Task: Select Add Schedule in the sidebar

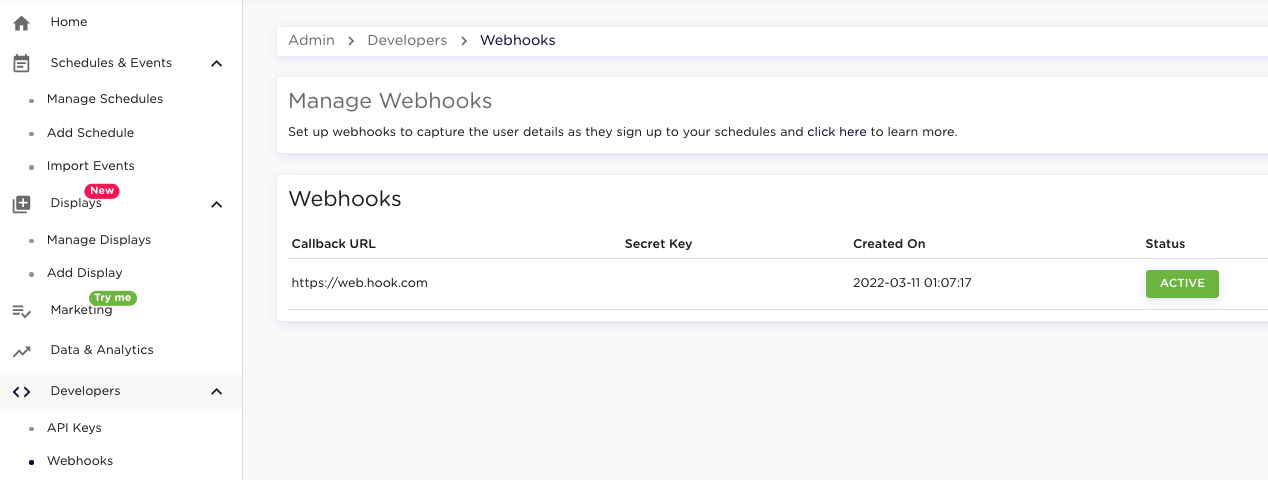Action: point(90,133)
